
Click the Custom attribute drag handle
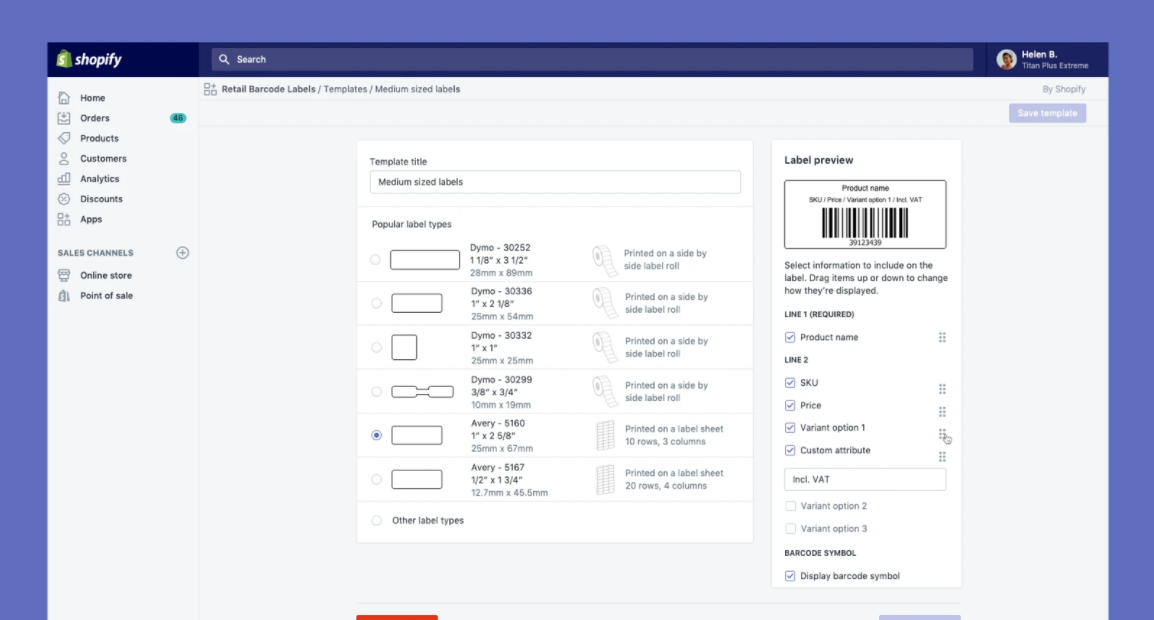pos(942,457)
